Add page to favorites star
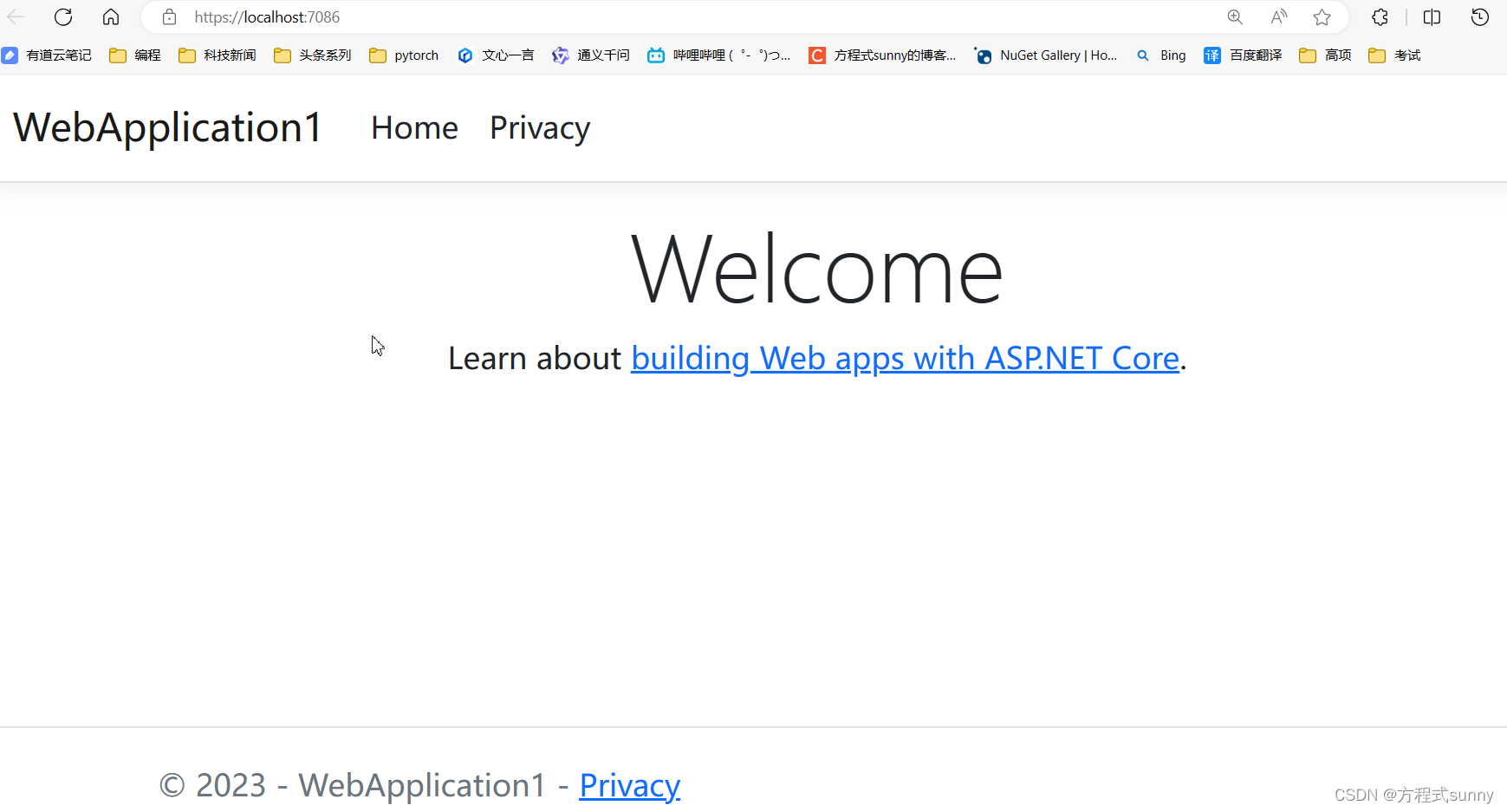This screenshot has height=812, width=1507. click(1322, 17)
